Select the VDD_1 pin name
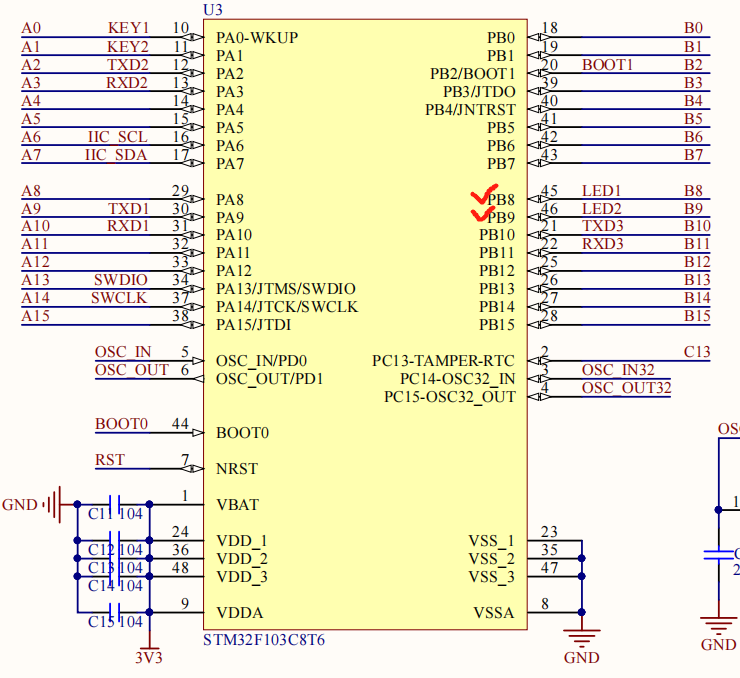The image size is (740, 678). coord(242,541)
